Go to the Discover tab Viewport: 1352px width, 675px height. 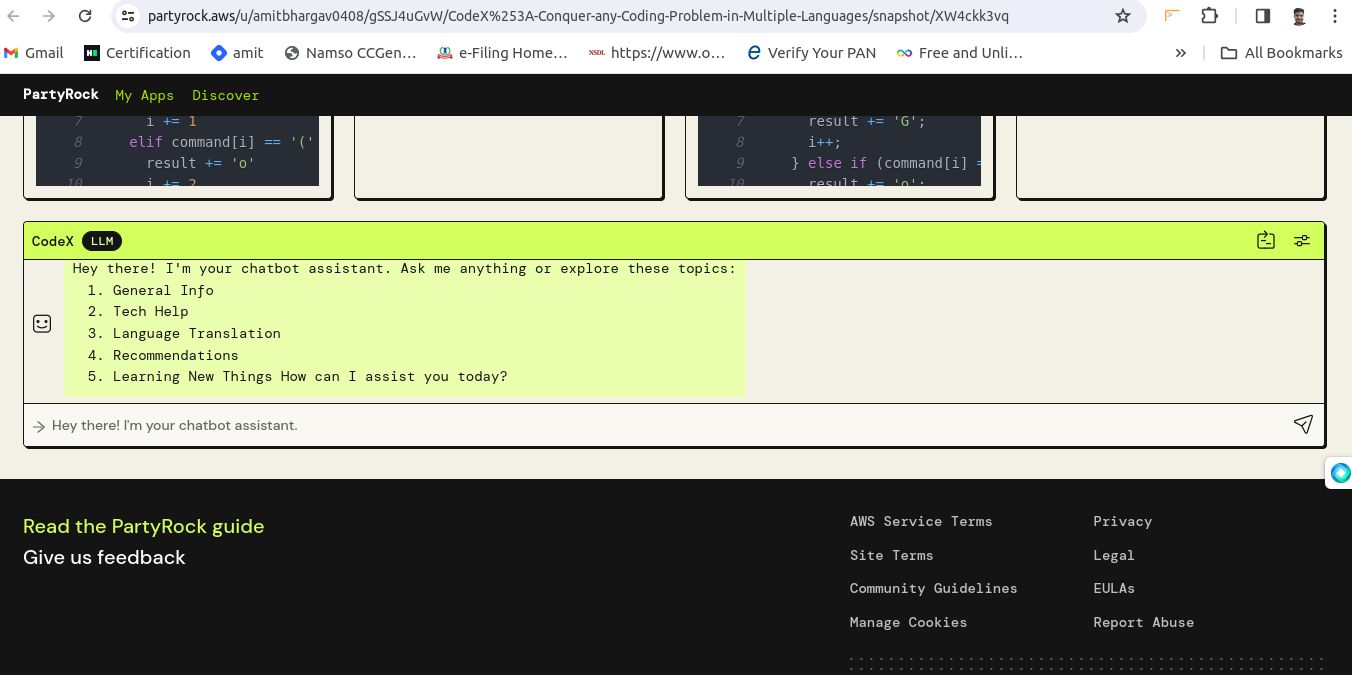pos(225,95)
